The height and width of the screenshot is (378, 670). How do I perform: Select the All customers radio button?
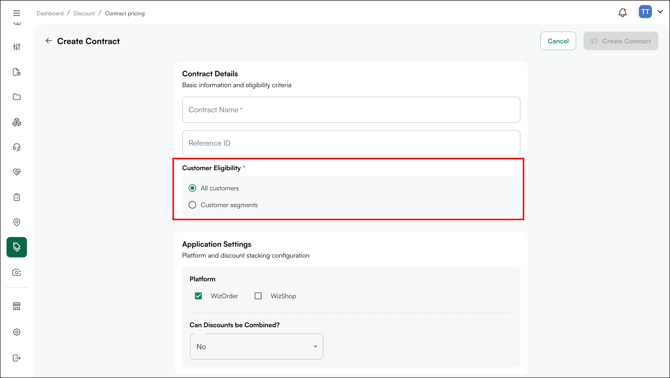192,188
